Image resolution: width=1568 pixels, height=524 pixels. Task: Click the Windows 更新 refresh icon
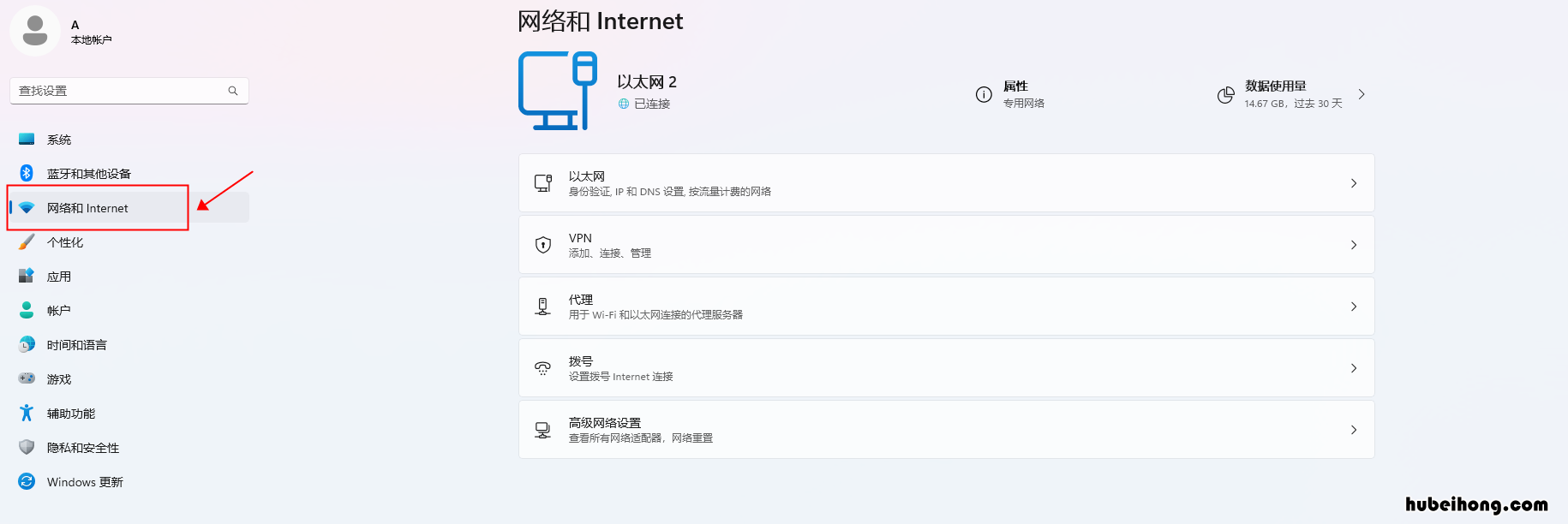pyautogui.click(x=27, y=481)
